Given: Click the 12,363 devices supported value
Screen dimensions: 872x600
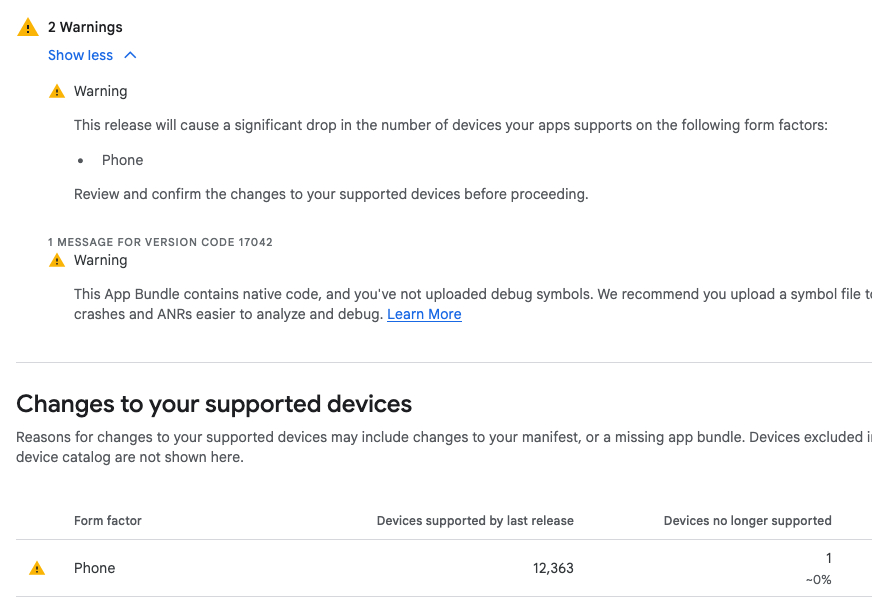Looking at the screenshot, I should pos(553,568).
